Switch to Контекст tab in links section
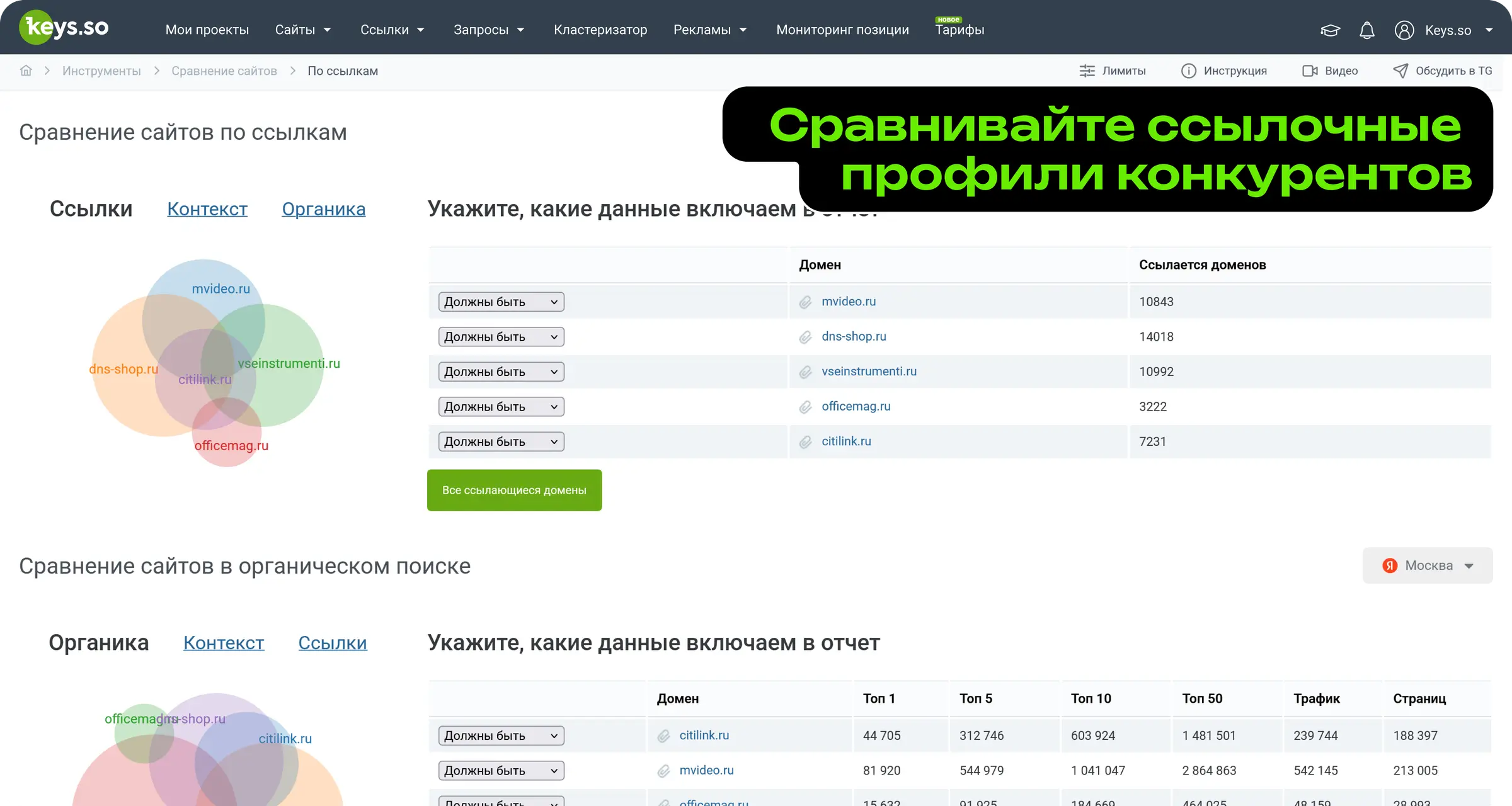Image resolution: width=1512 pixels, height=806 pixels. pyautogui.click(x=207, y=209)
